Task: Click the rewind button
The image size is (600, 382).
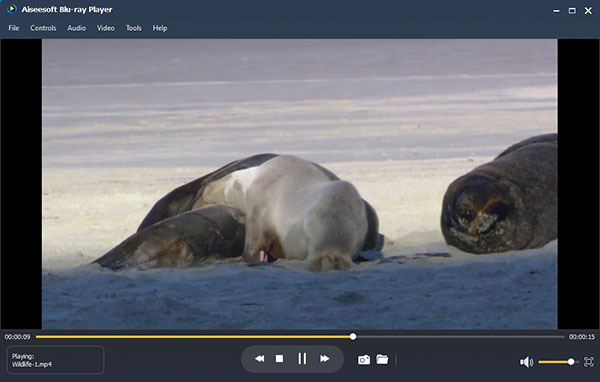Action: [x=259, y=359]
